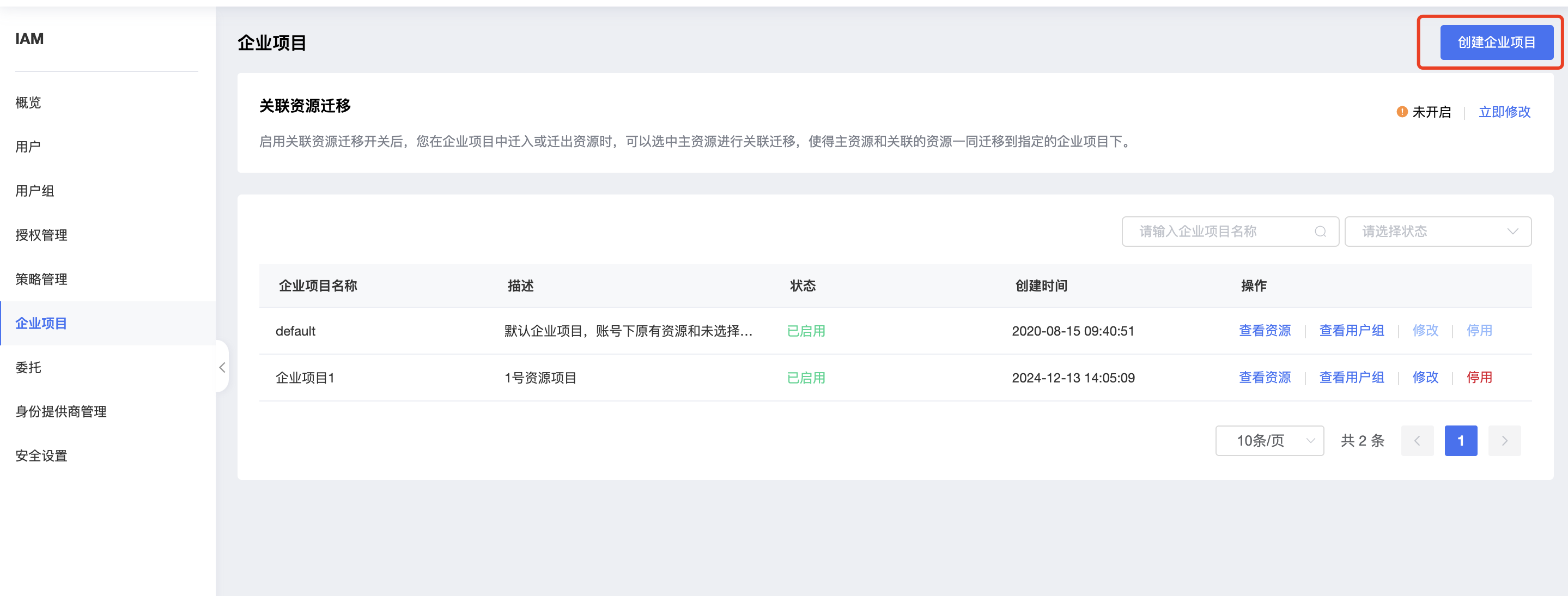Click 查看用户组 for the default project
Screen dimensions: 1568x596
click(1351, 331)
